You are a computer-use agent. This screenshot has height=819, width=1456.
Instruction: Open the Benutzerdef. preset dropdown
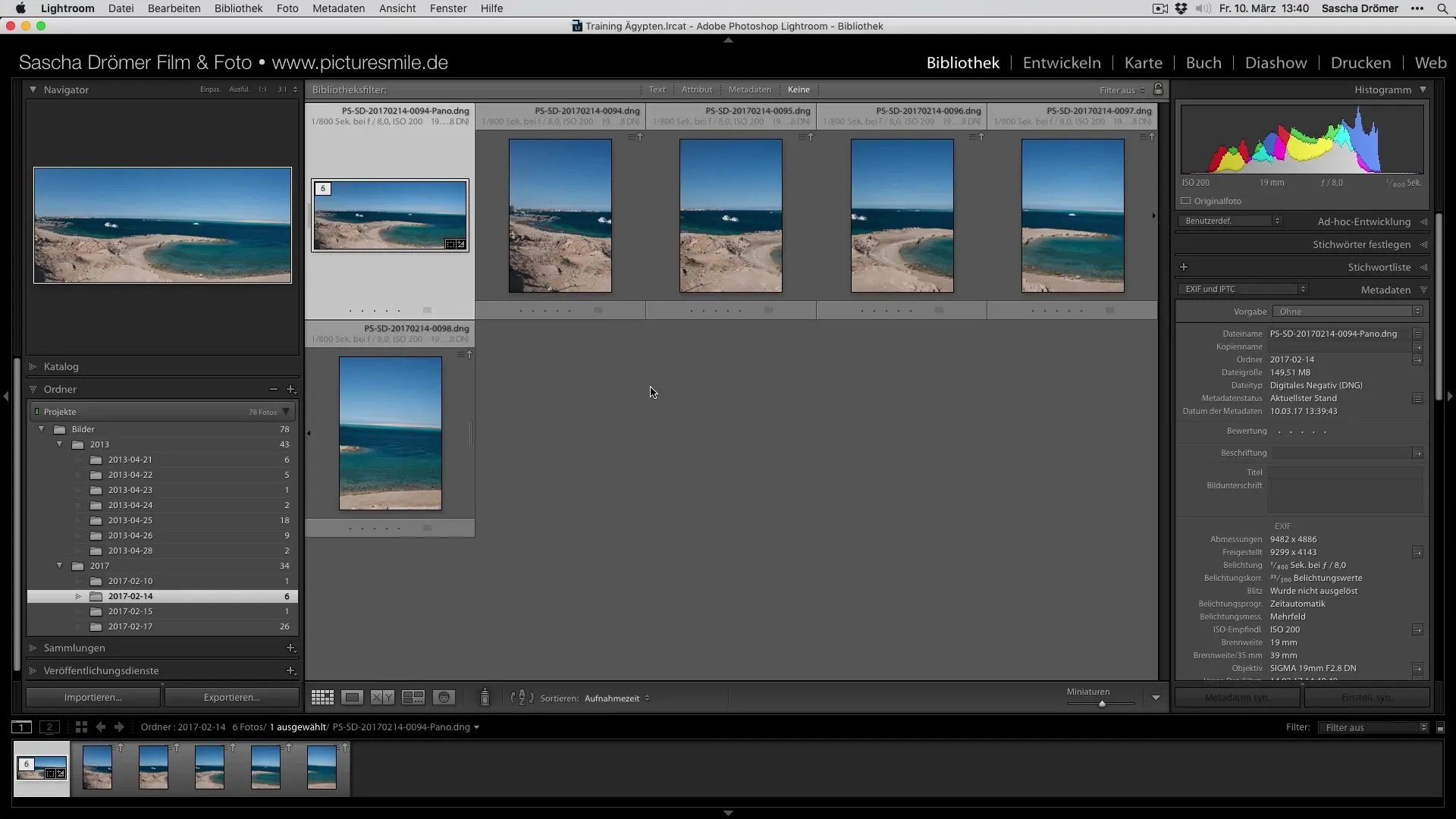pyautogui.click(x=1230, y=221)
